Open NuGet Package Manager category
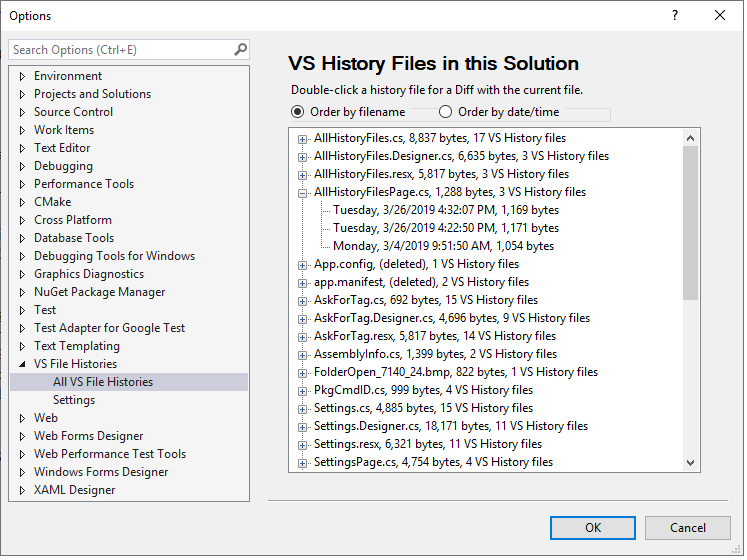The width and height of the screenshot is (747, 560). click(100, 292)
